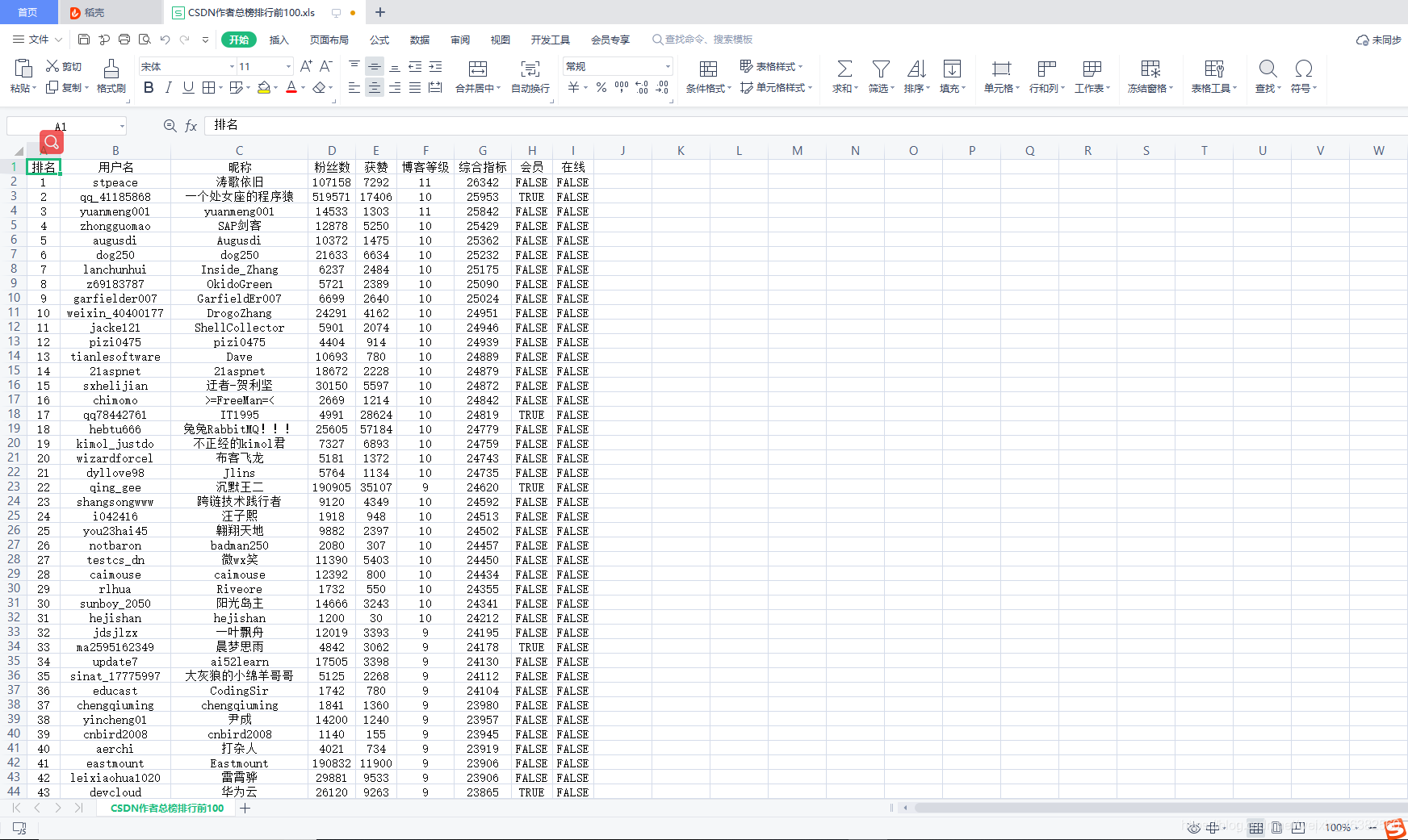
Task: Open the Data (数据) tab
Action: 419,40
